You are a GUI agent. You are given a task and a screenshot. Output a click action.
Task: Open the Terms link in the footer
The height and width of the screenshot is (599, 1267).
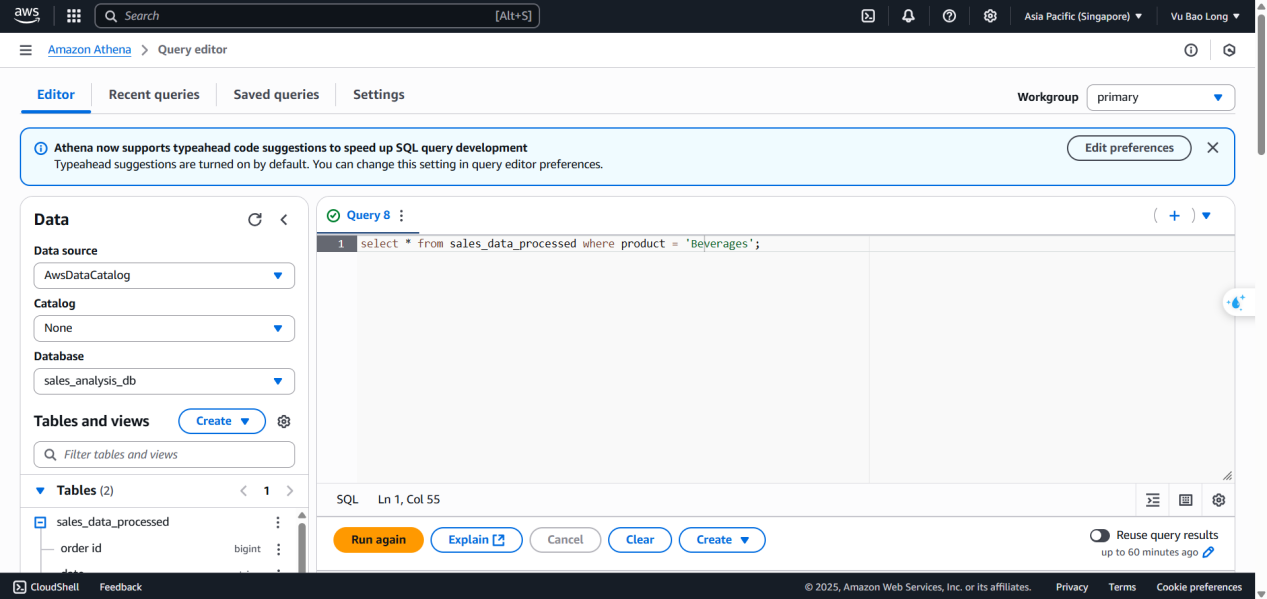(1122, 587)
